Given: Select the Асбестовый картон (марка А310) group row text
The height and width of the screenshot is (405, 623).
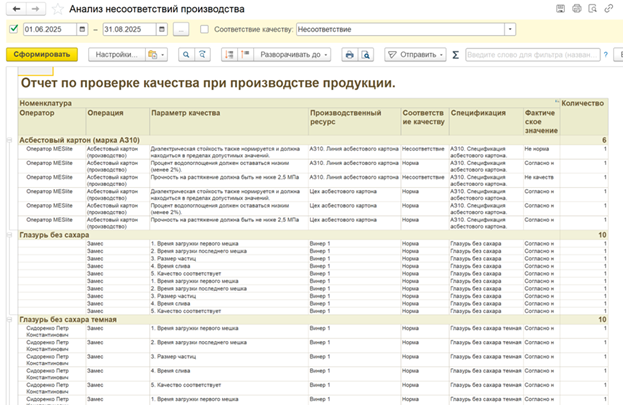Looking at the screenshot, I should [79, 140].
